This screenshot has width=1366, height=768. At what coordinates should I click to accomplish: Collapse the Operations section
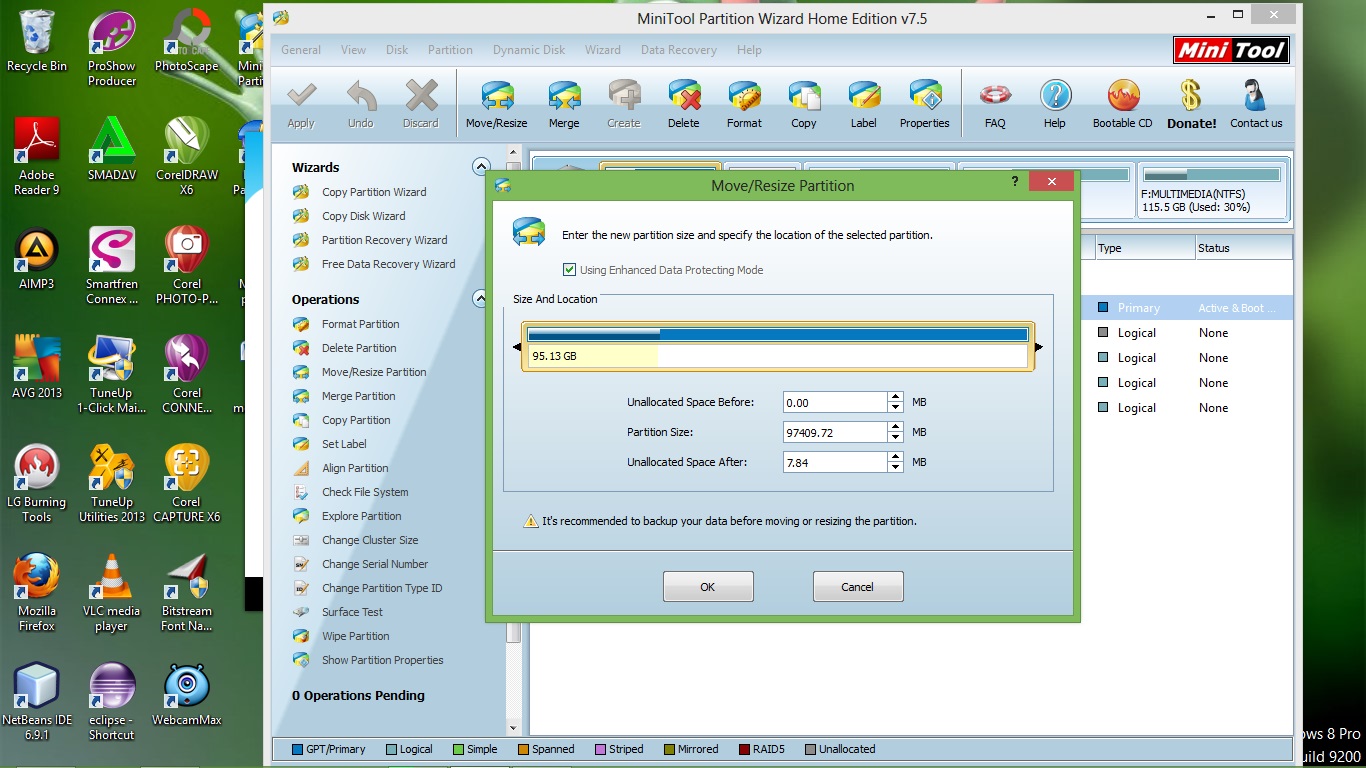coord(481,299)
